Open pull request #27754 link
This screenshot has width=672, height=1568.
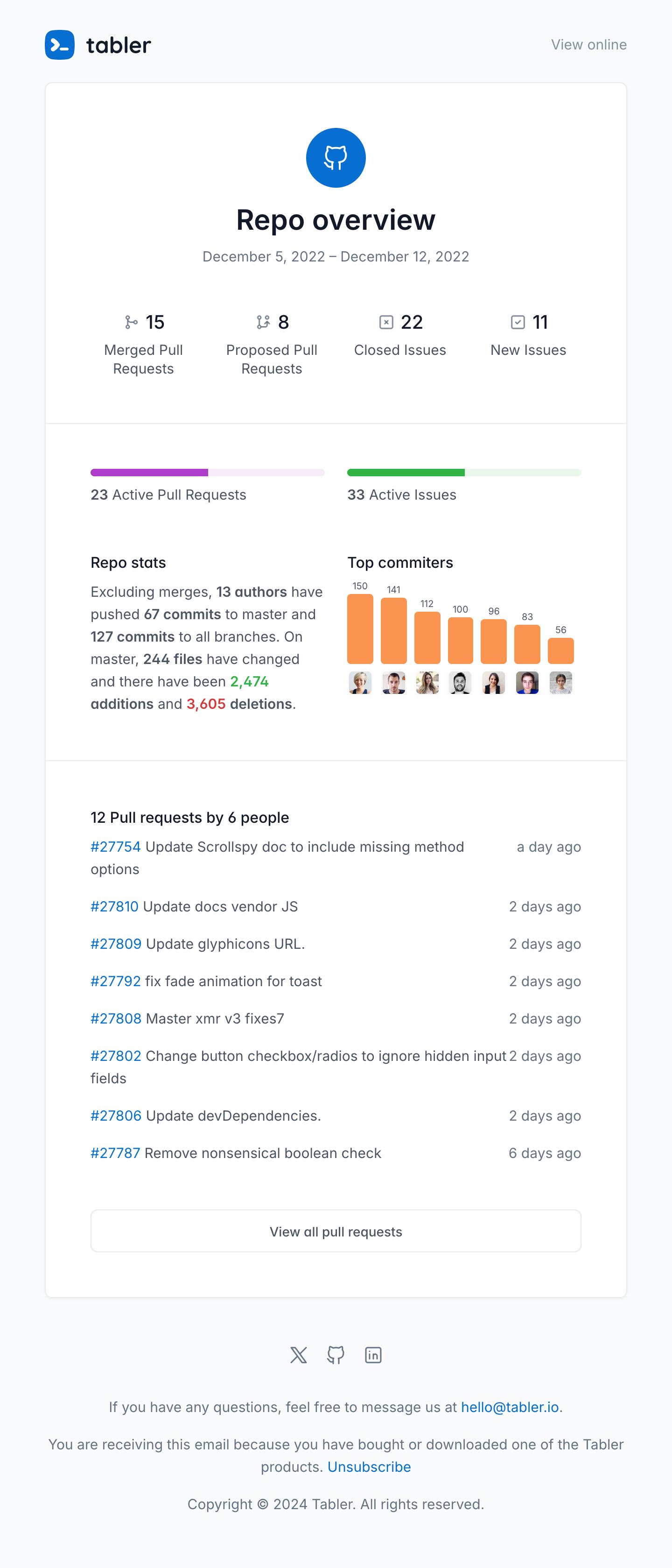(116, 847)
